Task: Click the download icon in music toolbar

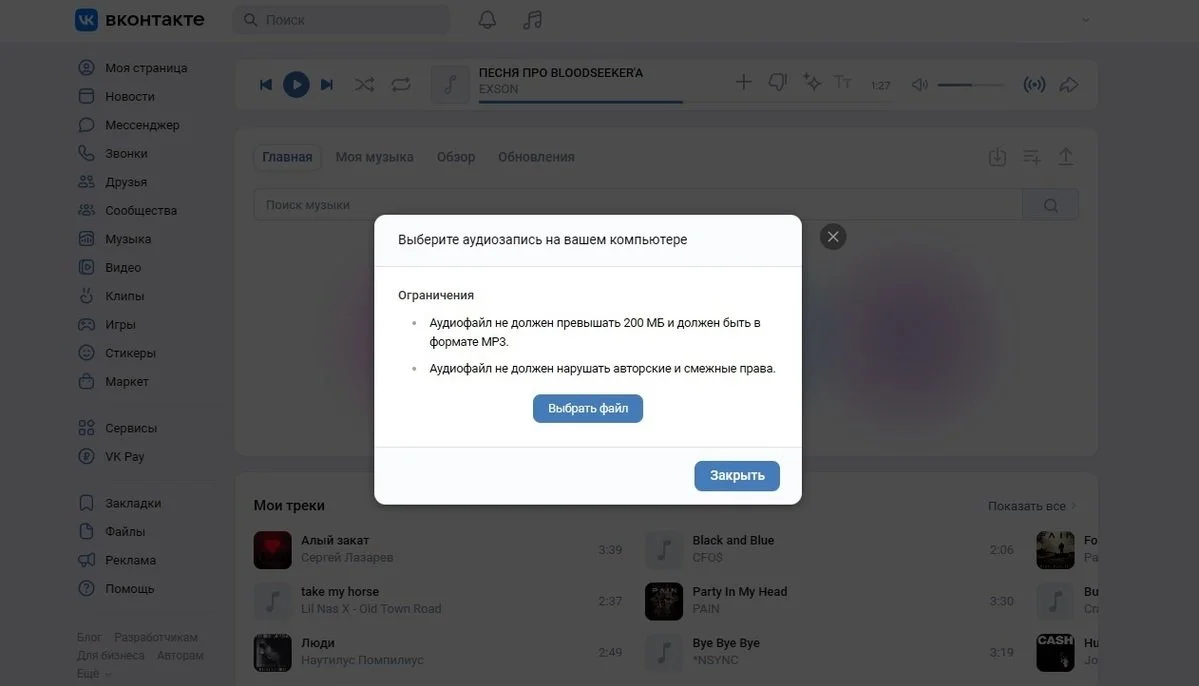Action: [997, 157]
